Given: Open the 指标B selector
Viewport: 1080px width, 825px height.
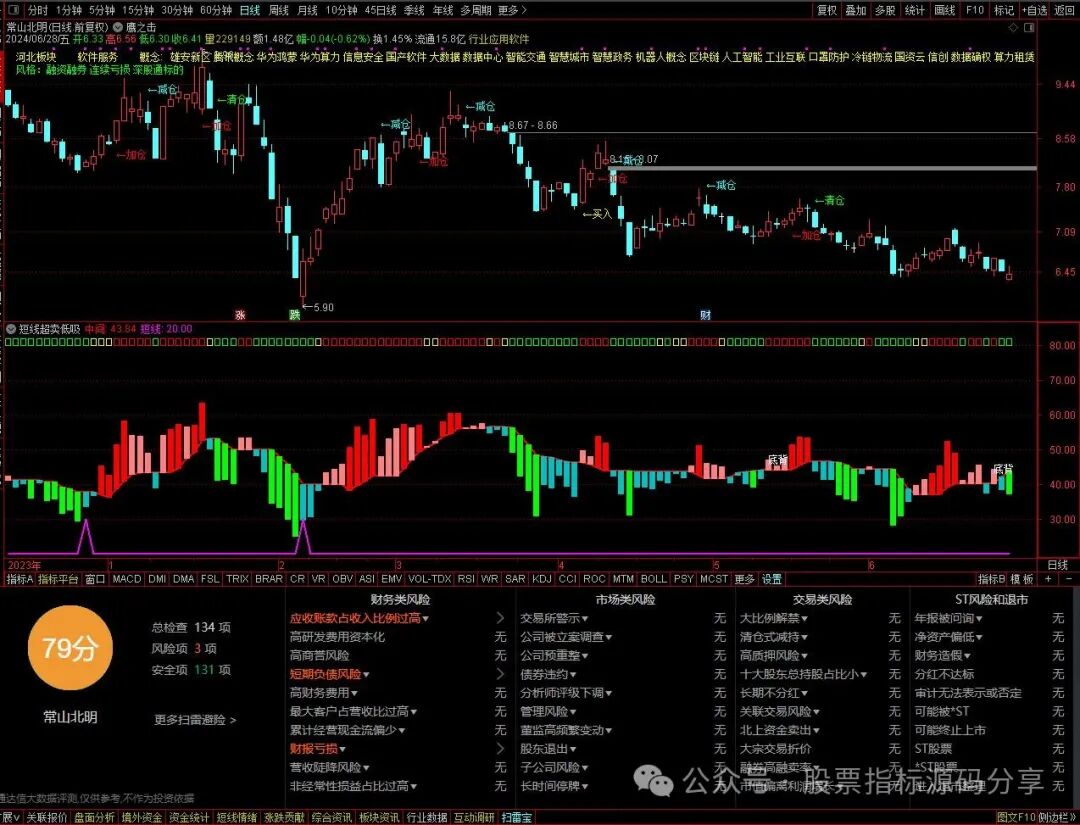Looking at the screenshot, I should [x=991, y=579].
